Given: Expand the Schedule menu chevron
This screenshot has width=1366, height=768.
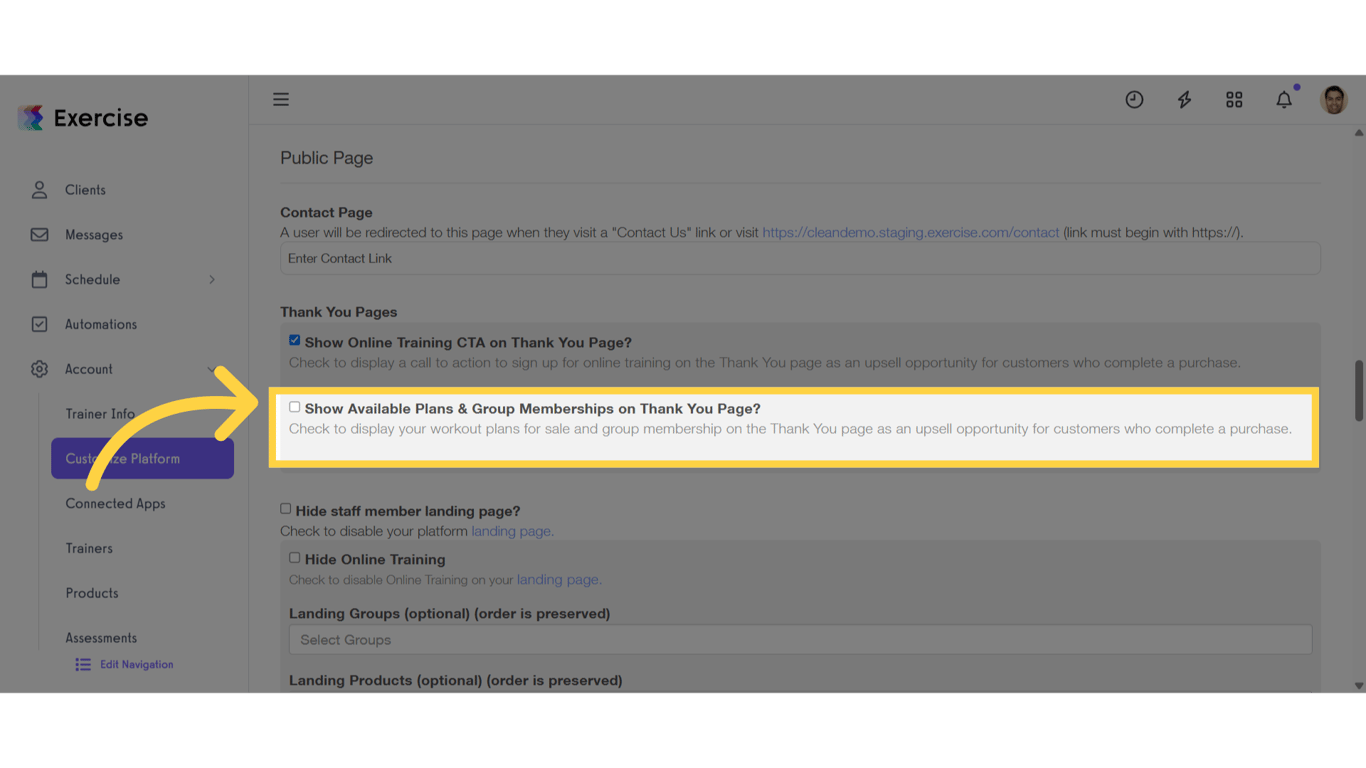Looking at the screenshot, I should click(x=212, y=280).
